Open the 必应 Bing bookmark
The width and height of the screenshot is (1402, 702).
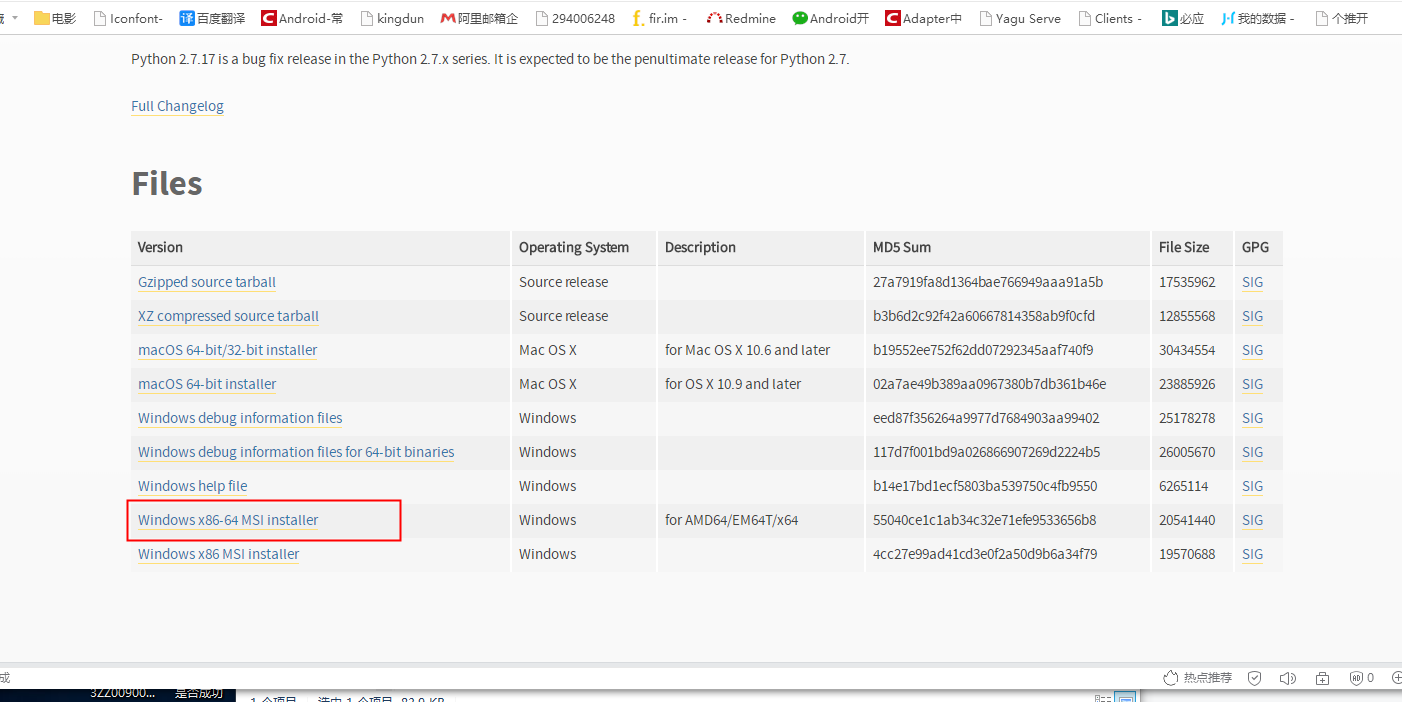[x=1183, y=18]
